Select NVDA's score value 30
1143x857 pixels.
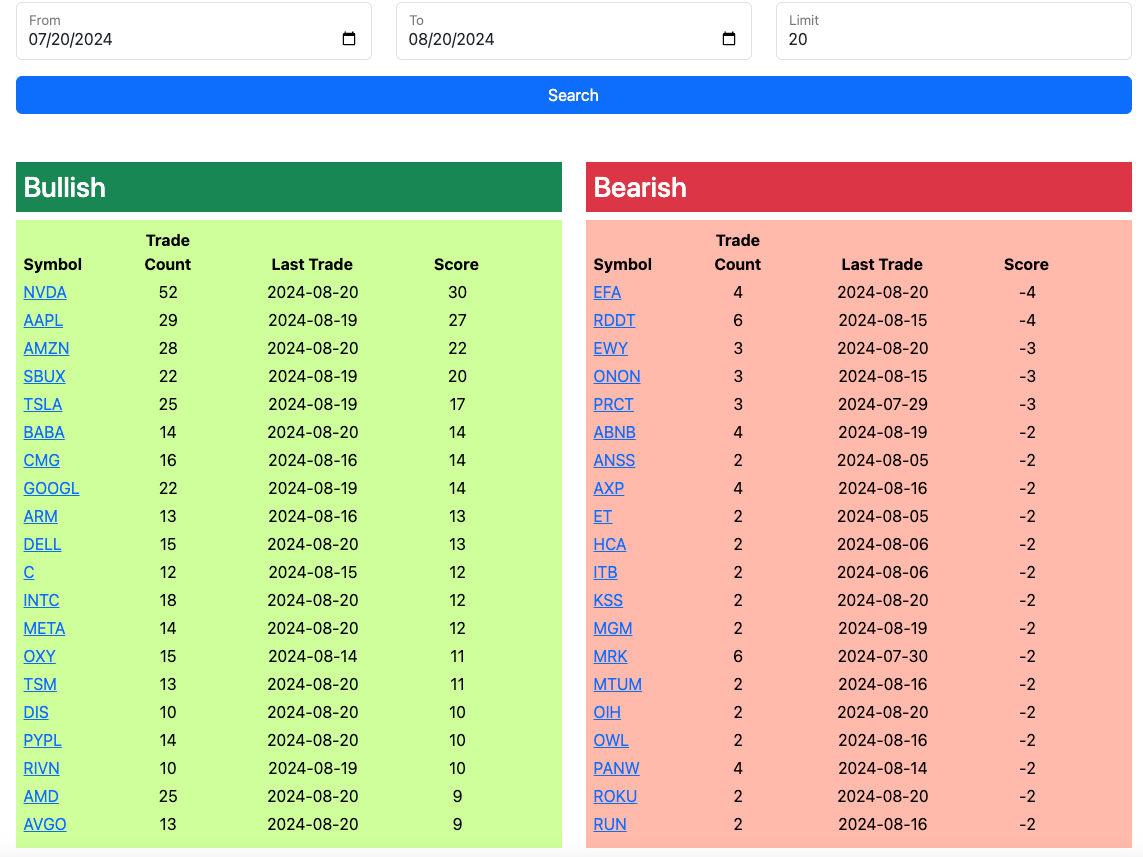(457, 292)
